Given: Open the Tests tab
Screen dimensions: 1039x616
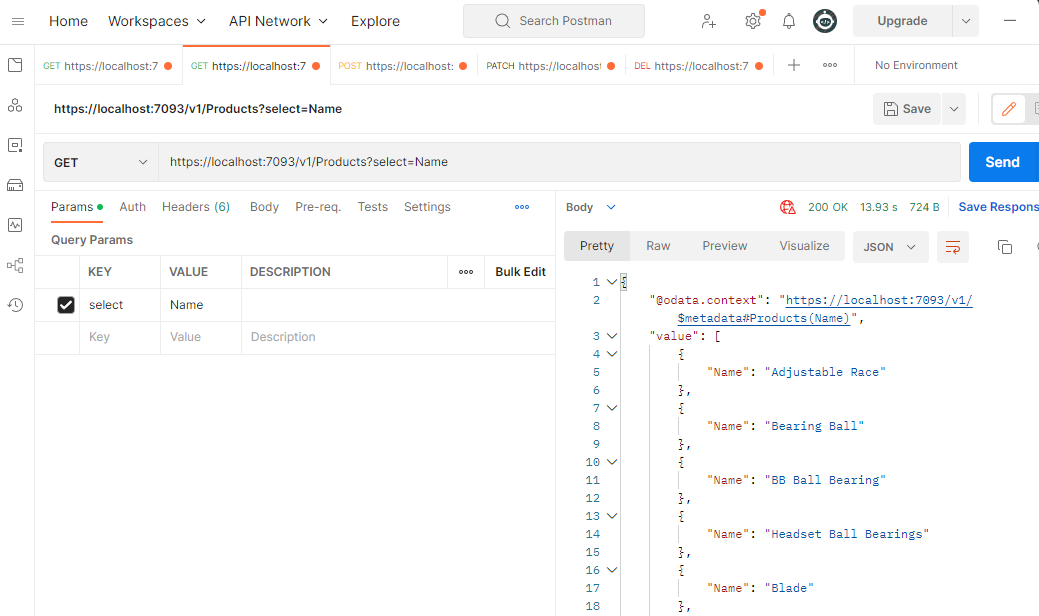Looking at the screenshot, I should click(372, 207).
